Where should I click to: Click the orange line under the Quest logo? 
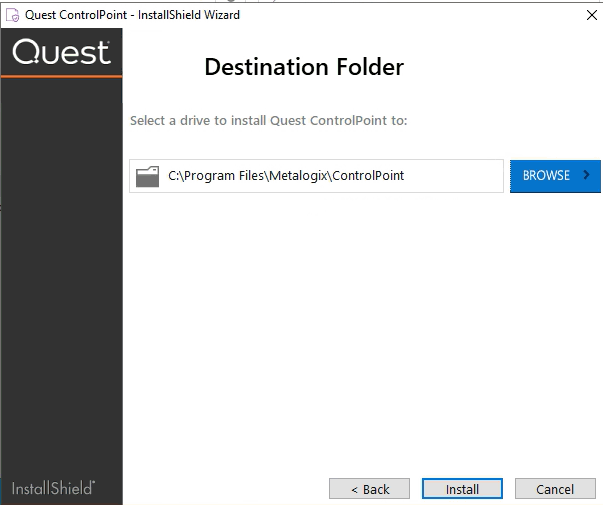[x=61, y=76]
